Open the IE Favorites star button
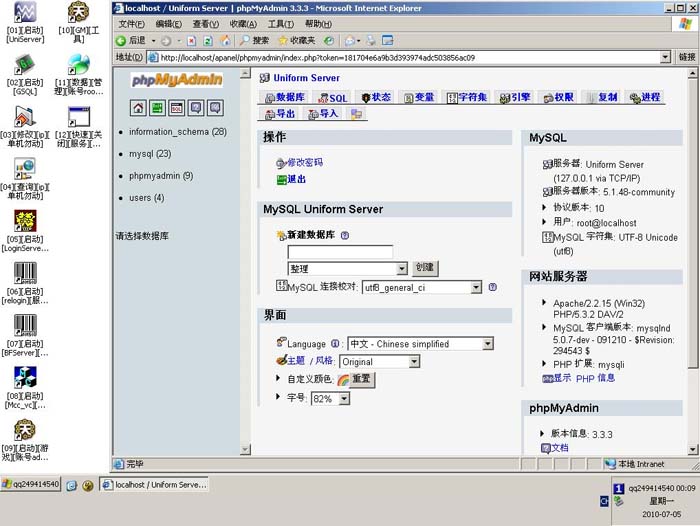700x526 pixels. point(296,41)
